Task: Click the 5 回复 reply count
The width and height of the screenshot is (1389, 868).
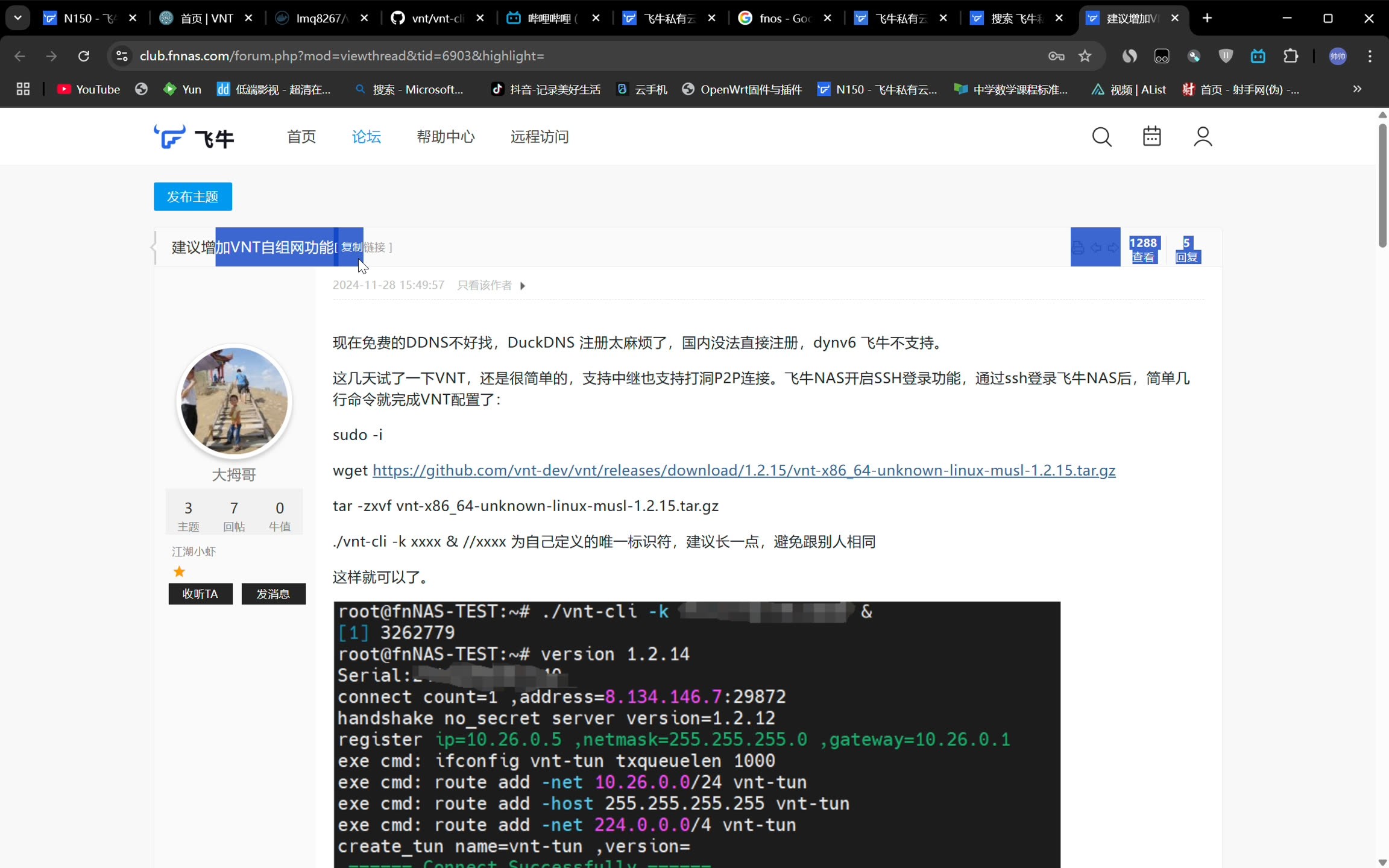Action: click(x=1187, y=250)
